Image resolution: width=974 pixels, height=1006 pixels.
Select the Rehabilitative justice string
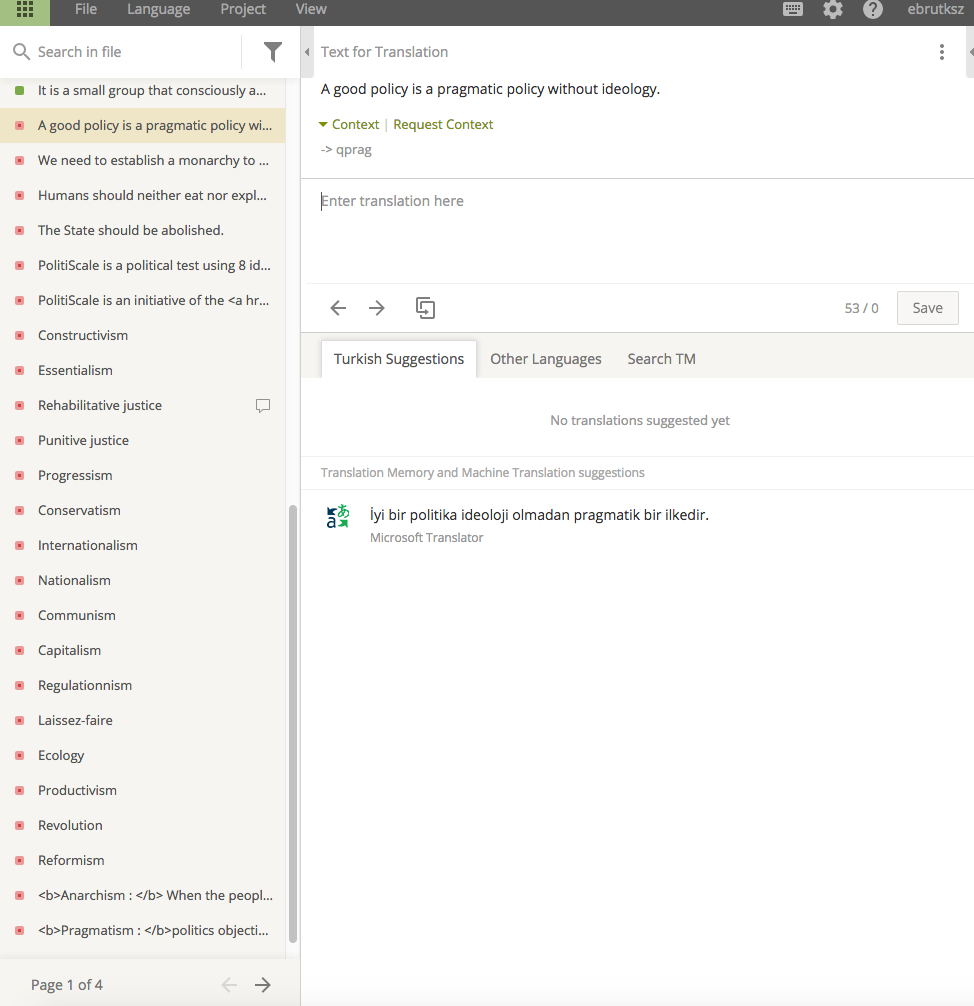[x=142, y=405]
